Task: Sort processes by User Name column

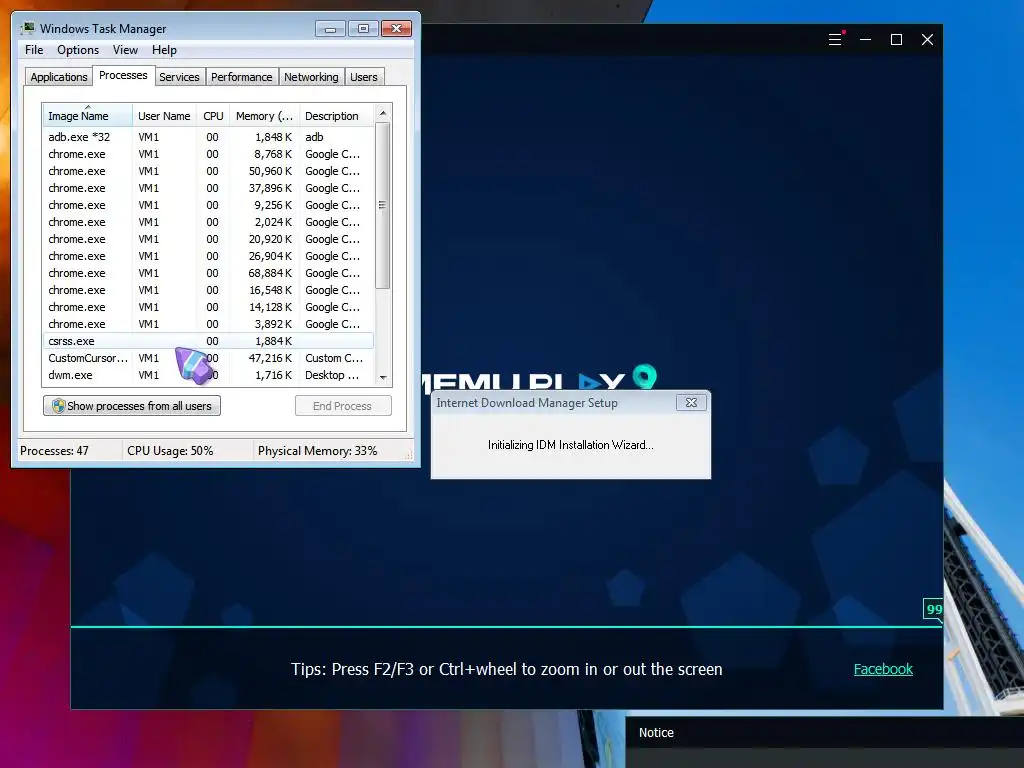Action: pyautogui.click(x=164, y=116)
